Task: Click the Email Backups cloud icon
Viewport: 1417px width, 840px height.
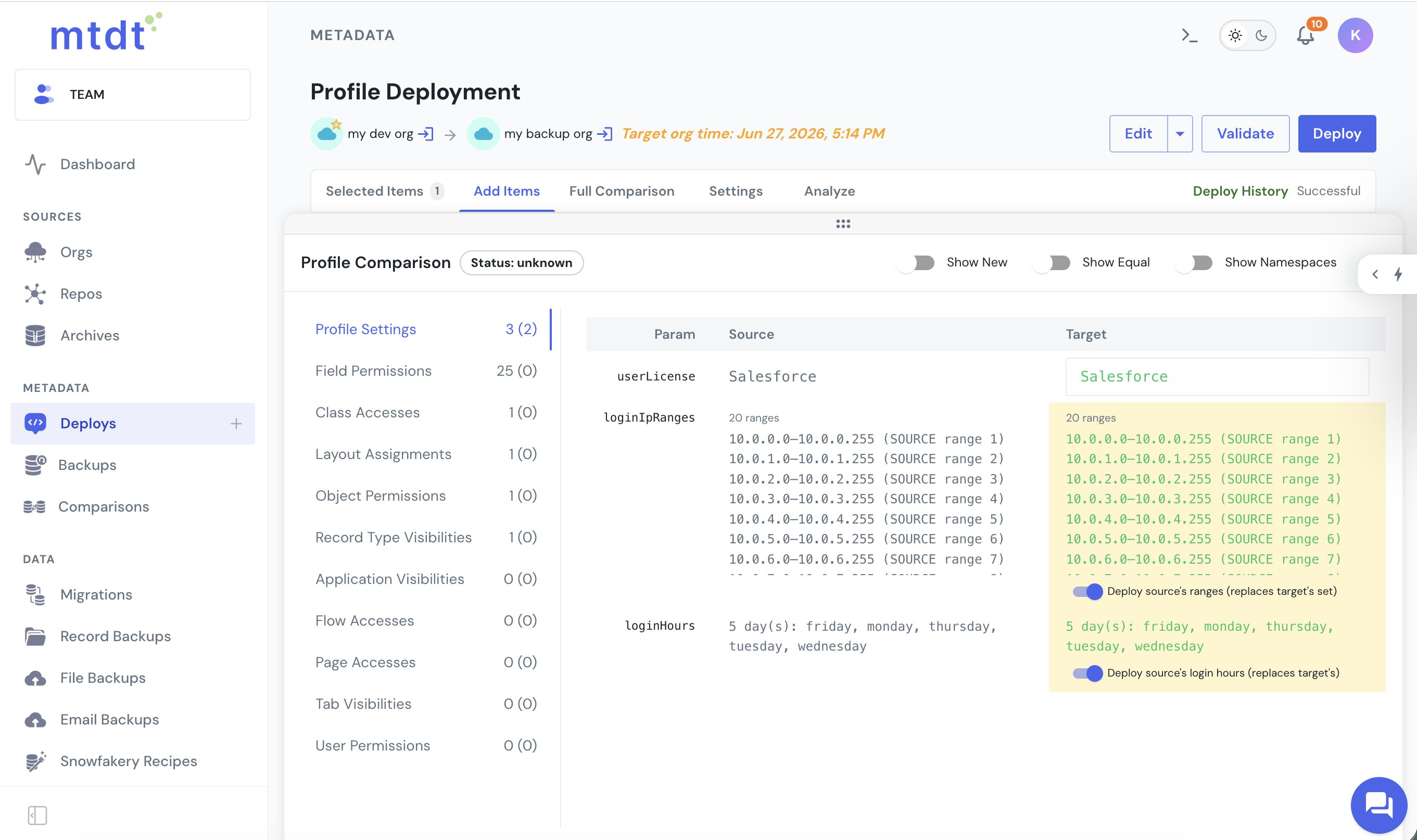Action: tap(35, 720)
